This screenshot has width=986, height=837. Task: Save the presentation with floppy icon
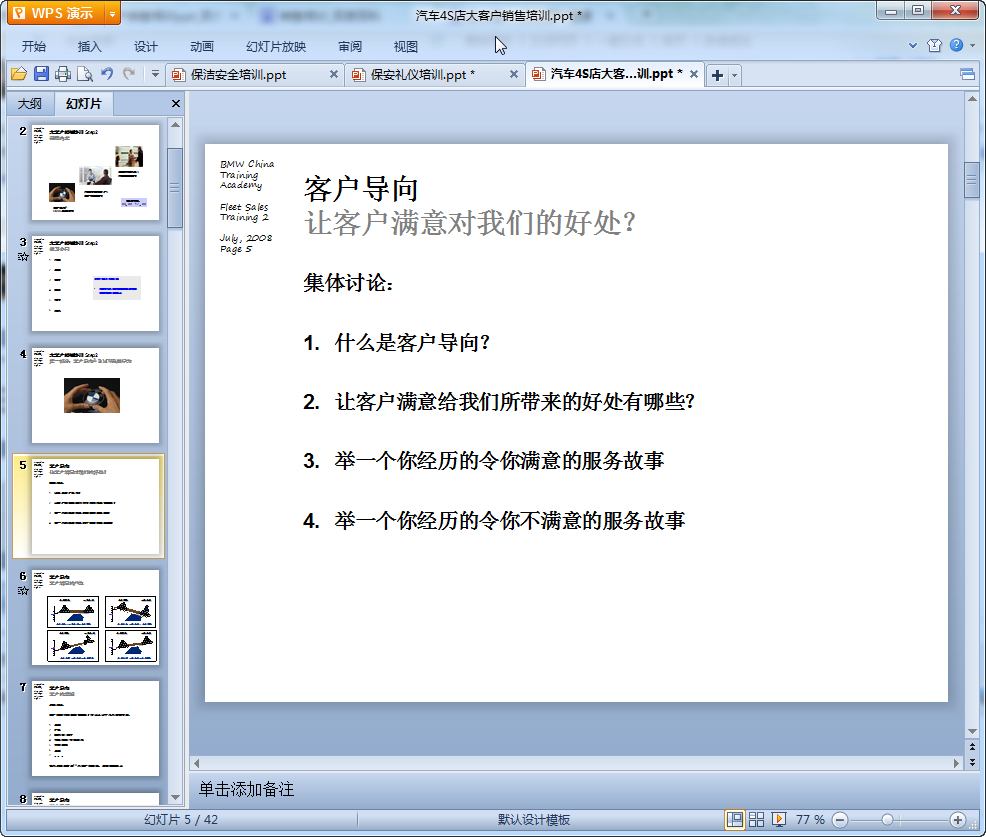pyautogui.click(x=42, y=74)
